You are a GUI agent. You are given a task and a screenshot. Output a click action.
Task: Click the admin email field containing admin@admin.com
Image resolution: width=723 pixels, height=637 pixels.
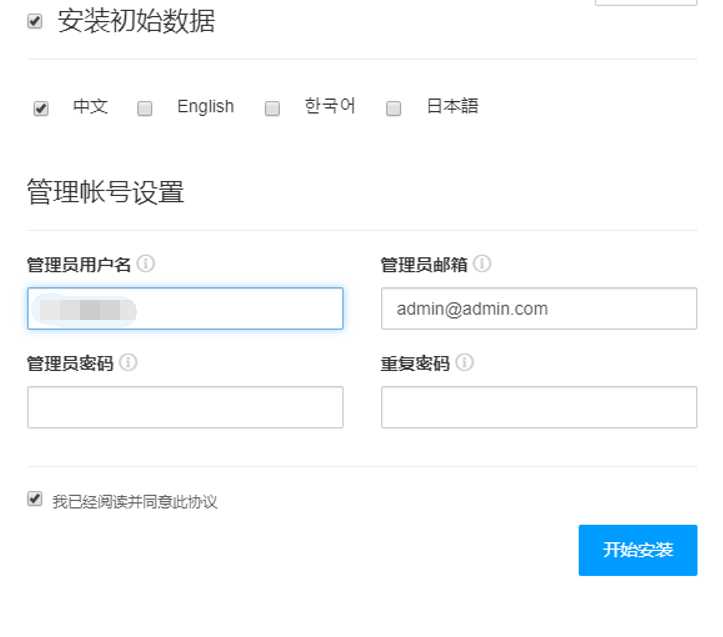(x=538, y=309)
